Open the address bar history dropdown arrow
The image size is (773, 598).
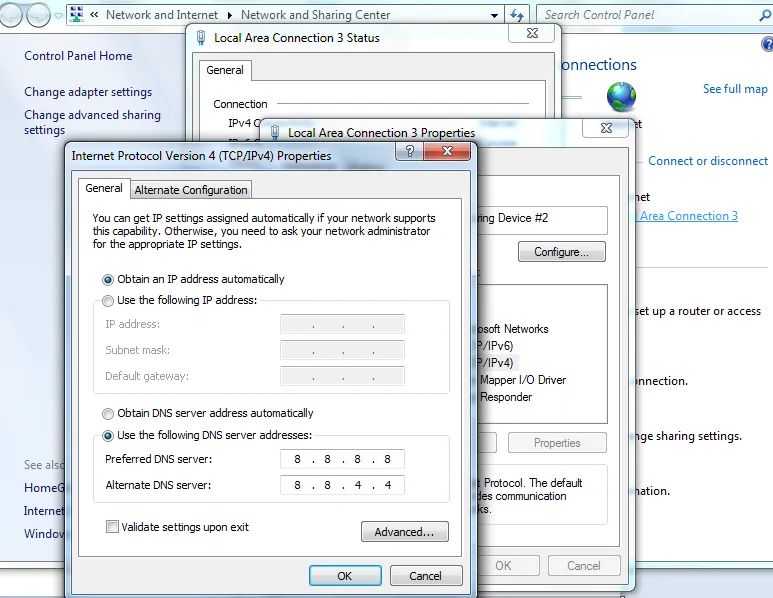495,15
